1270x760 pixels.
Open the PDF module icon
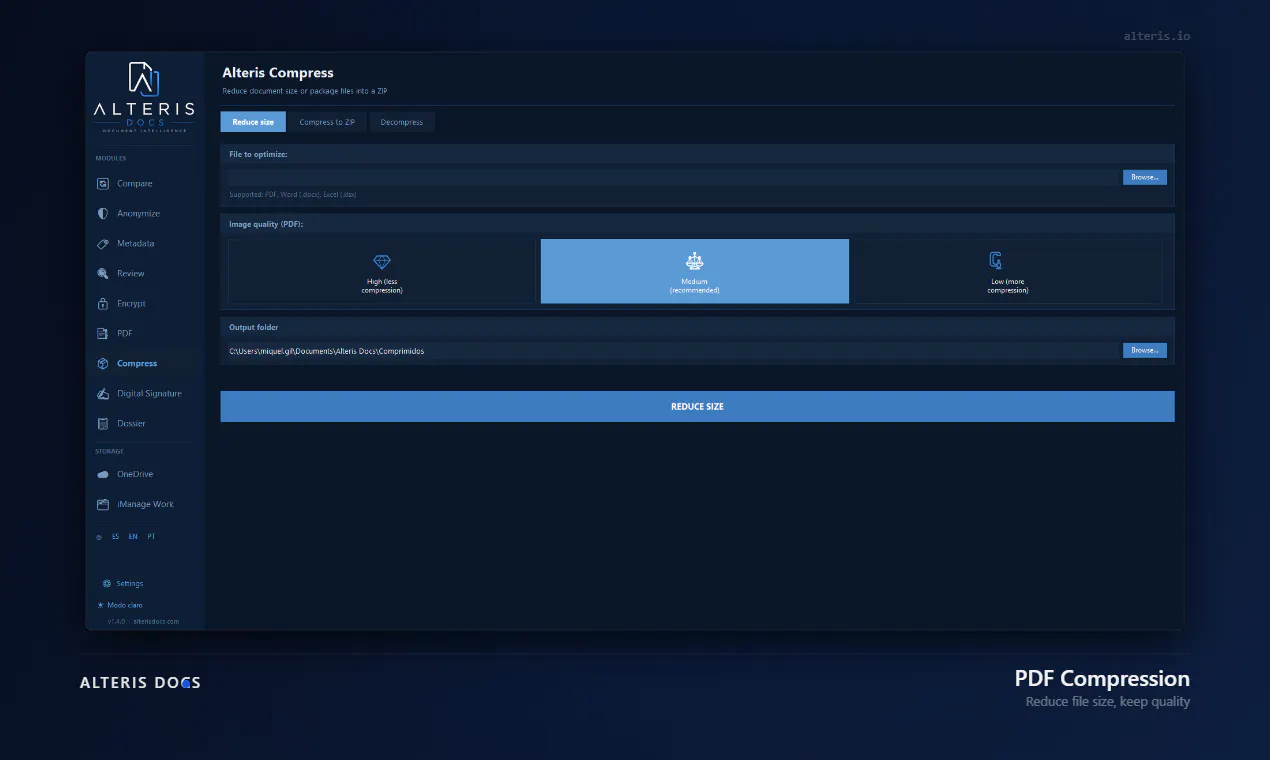pyautogui.click(x=103, y=334)
